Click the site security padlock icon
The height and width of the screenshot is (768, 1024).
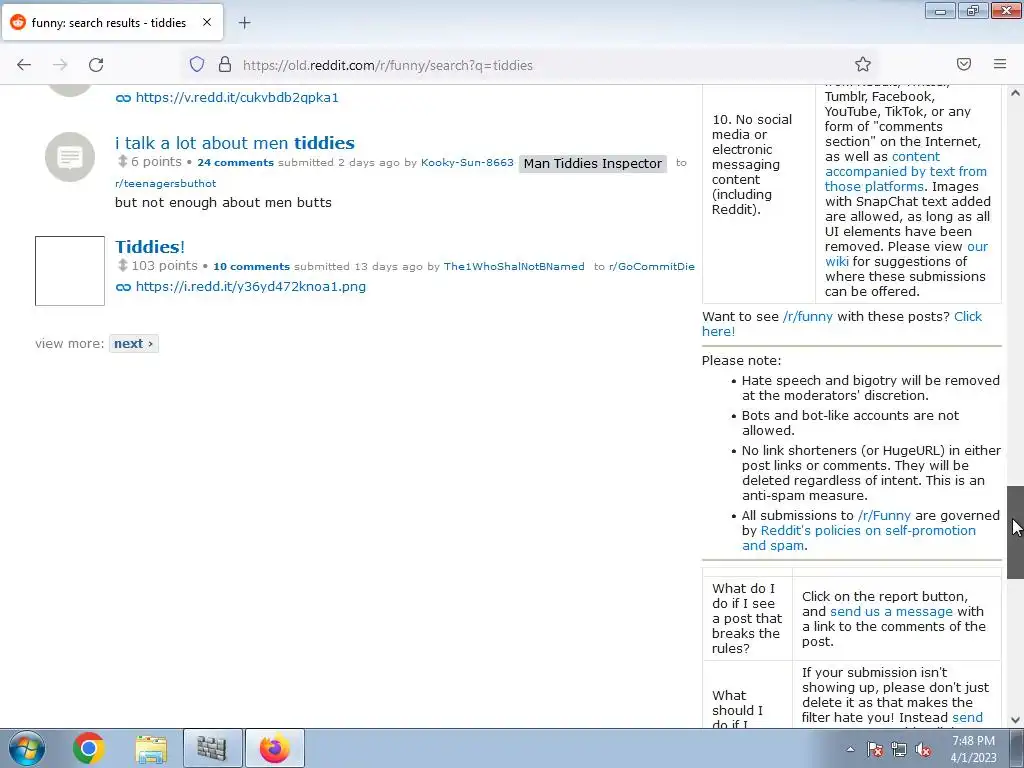click(x=225, y=64)
